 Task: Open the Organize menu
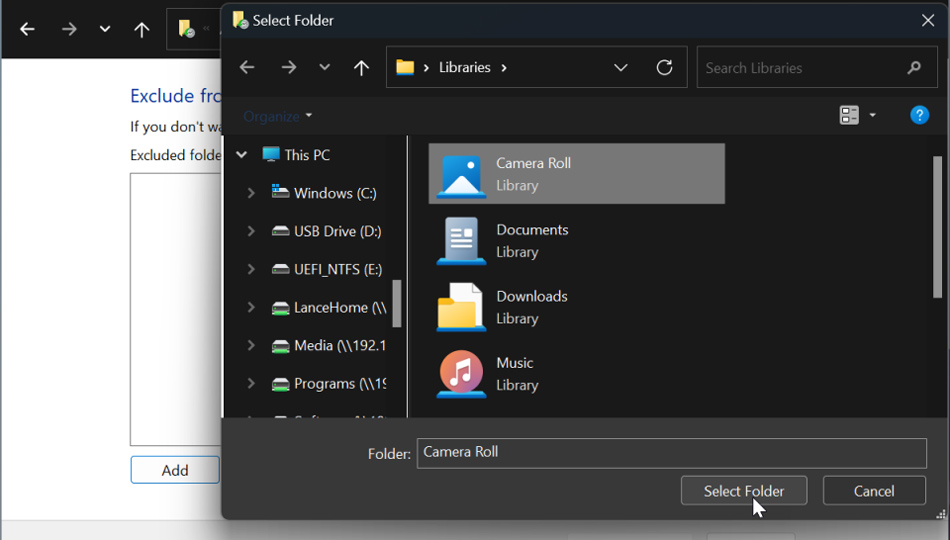[x=277, y=116]
